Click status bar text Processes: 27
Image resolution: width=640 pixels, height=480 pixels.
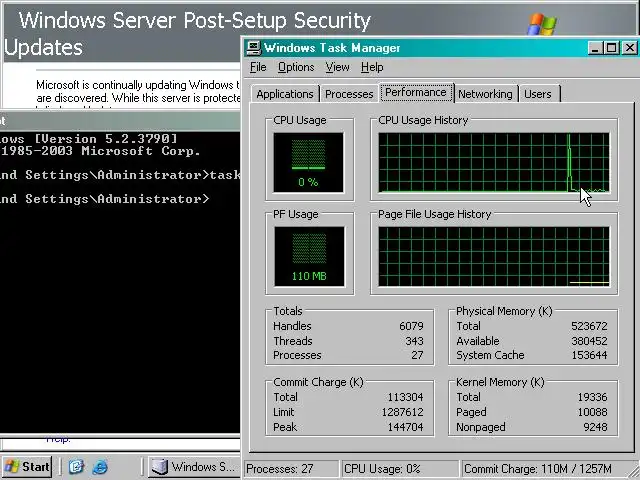coord(280,469)
